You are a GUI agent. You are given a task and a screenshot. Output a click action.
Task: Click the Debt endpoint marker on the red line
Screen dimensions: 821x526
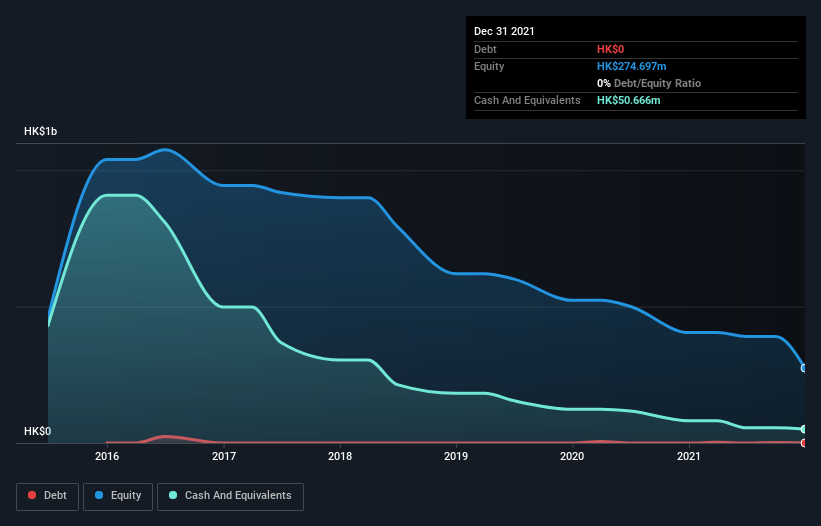(x=804, y=443)
